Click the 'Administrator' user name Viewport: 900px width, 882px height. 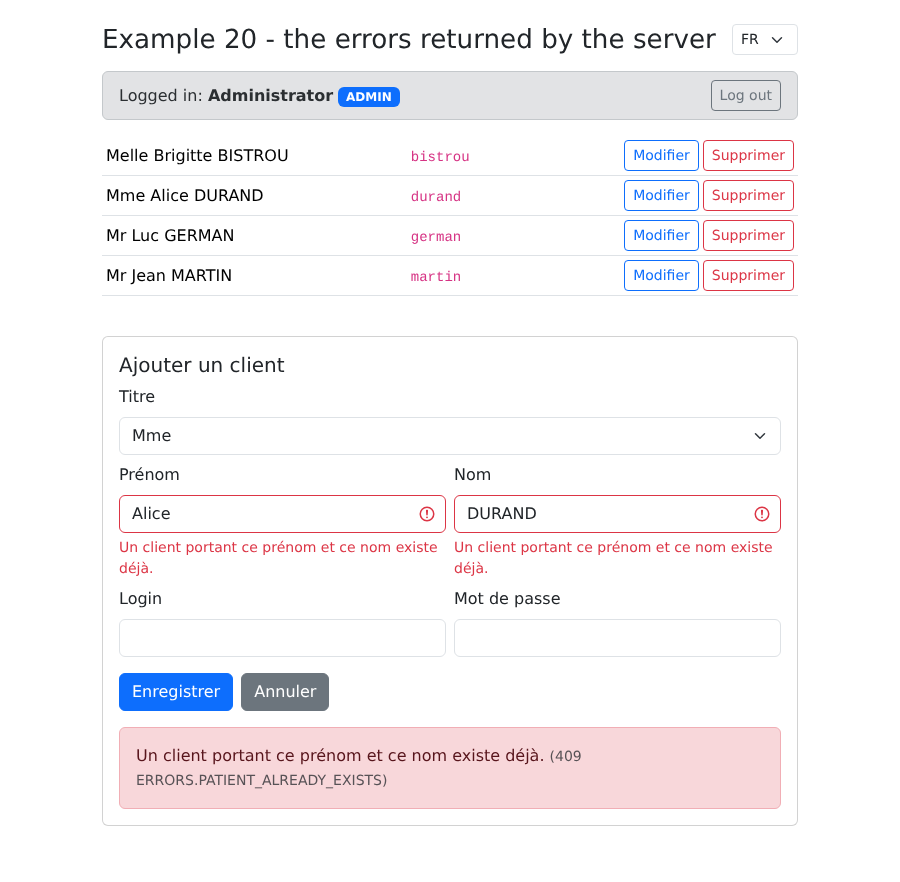[270, 95]
